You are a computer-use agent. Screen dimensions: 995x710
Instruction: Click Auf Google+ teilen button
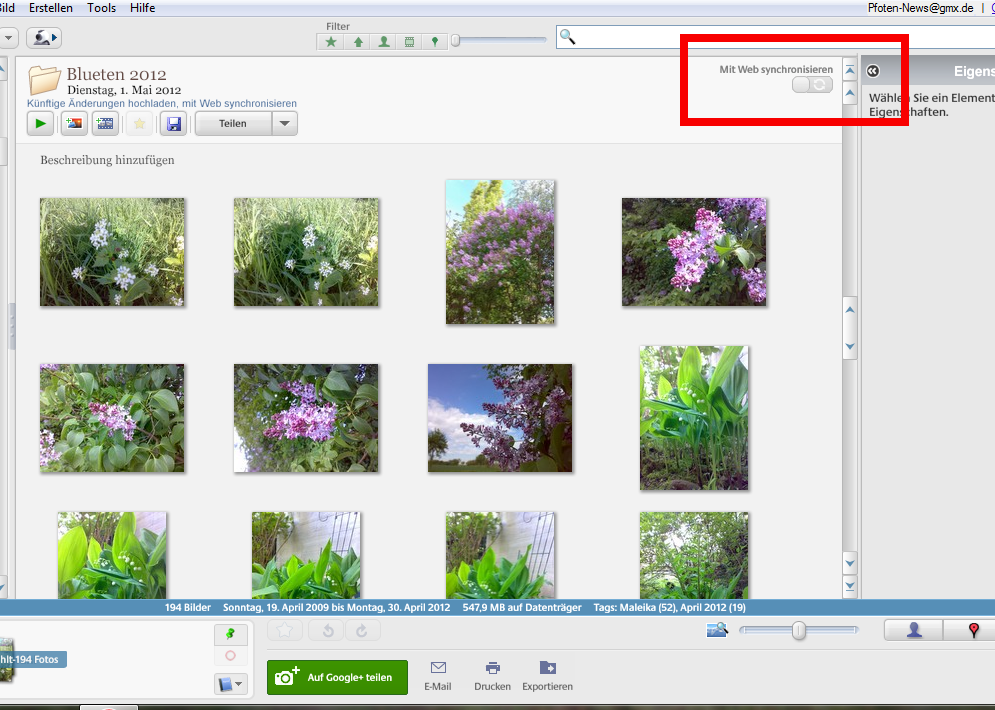coord(337,677)
